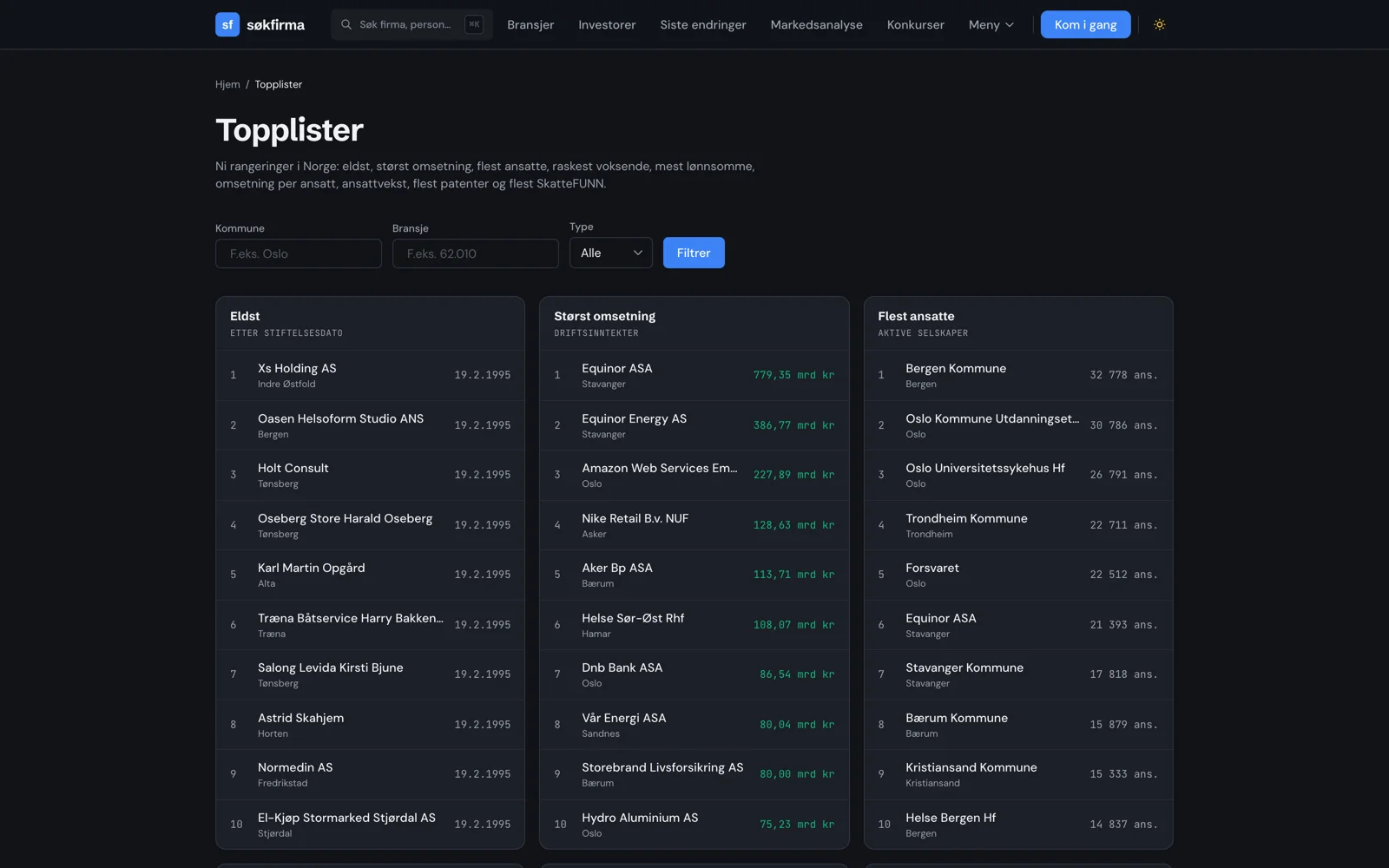The width and height of the screenshot is (1389, 868).
Task: Select Helse Sør-Øst Rhf row
Action: pos(694,625)
